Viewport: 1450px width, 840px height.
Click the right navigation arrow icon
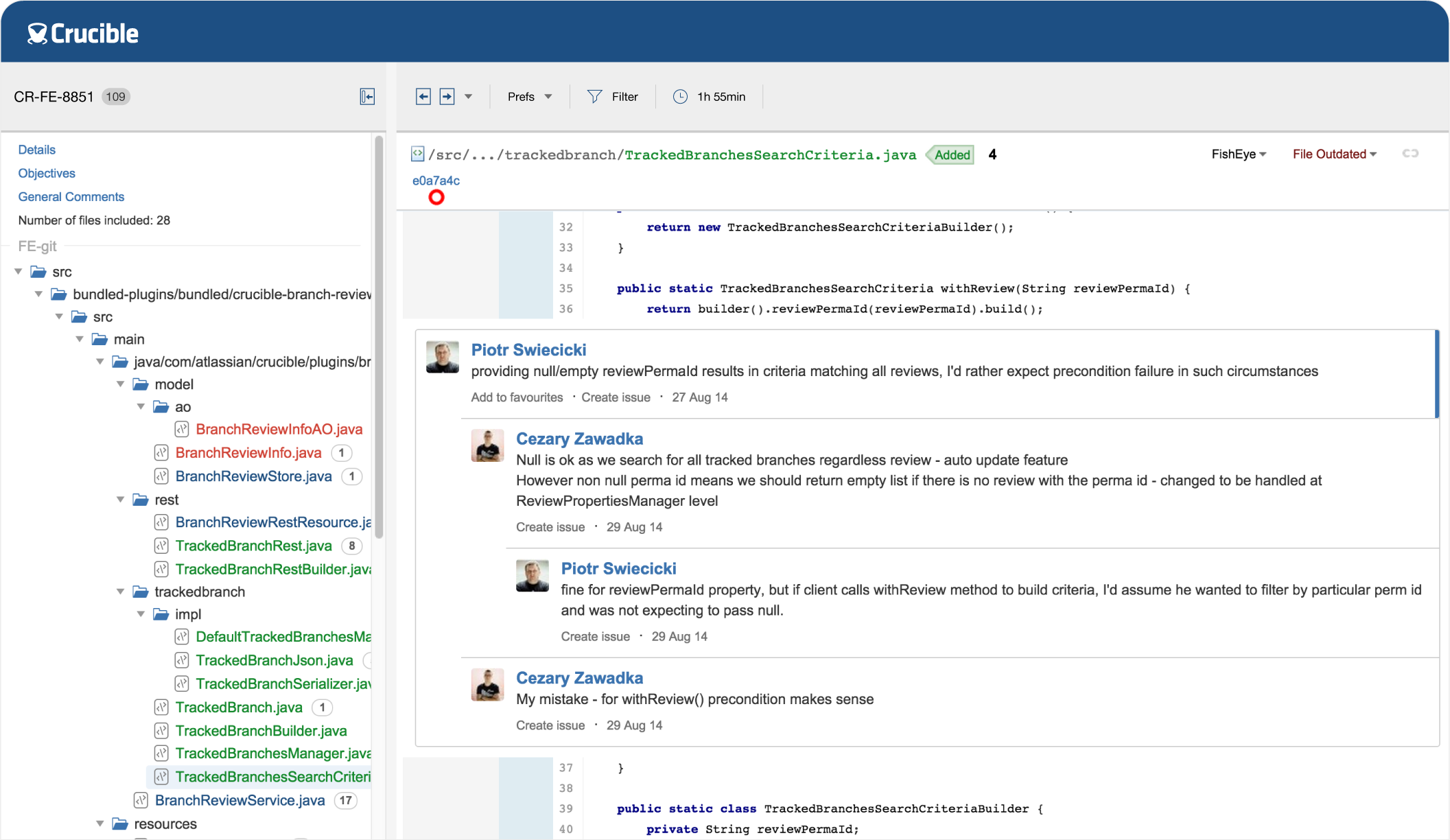click(x=447, y=96)
